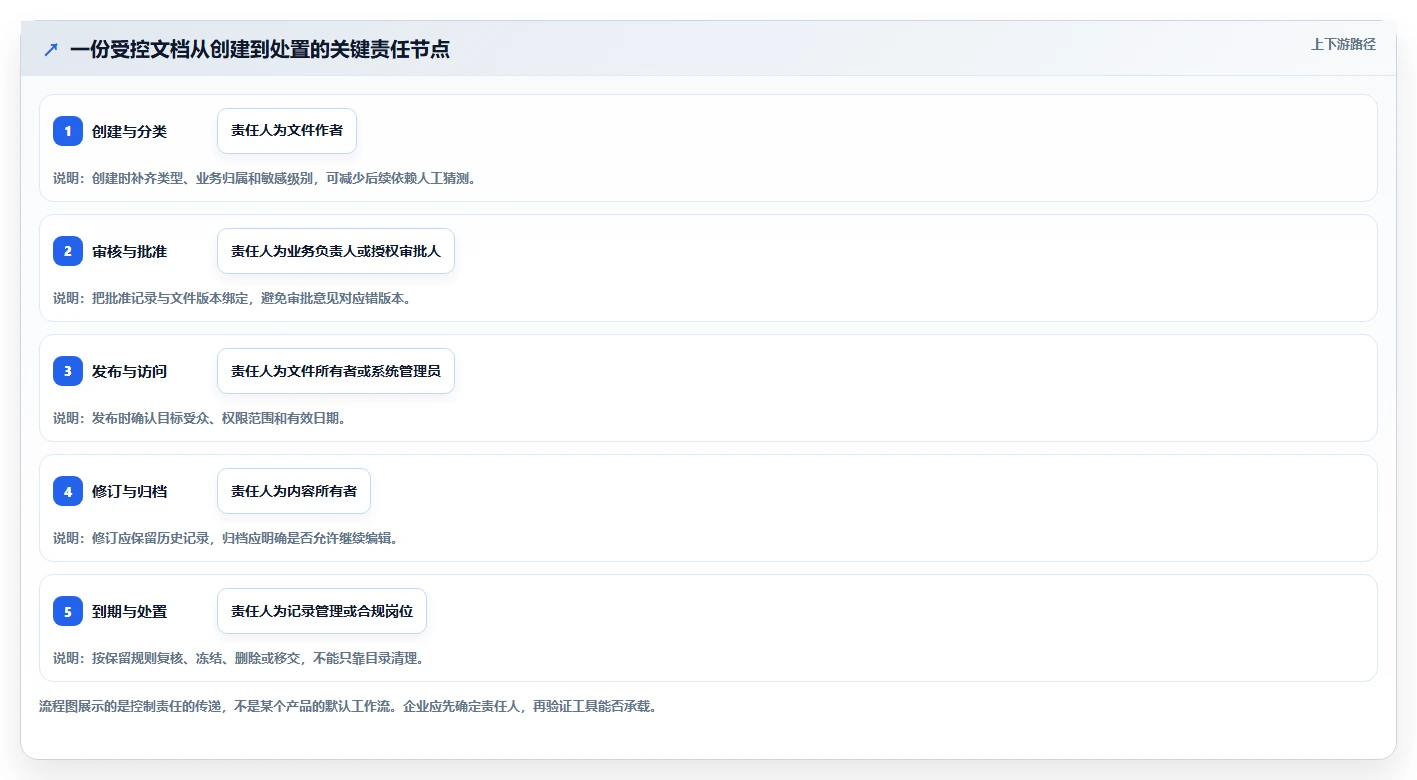
Task: Click the description starting 说明：创建时补齐类型
Action: [x=266, y=178]
